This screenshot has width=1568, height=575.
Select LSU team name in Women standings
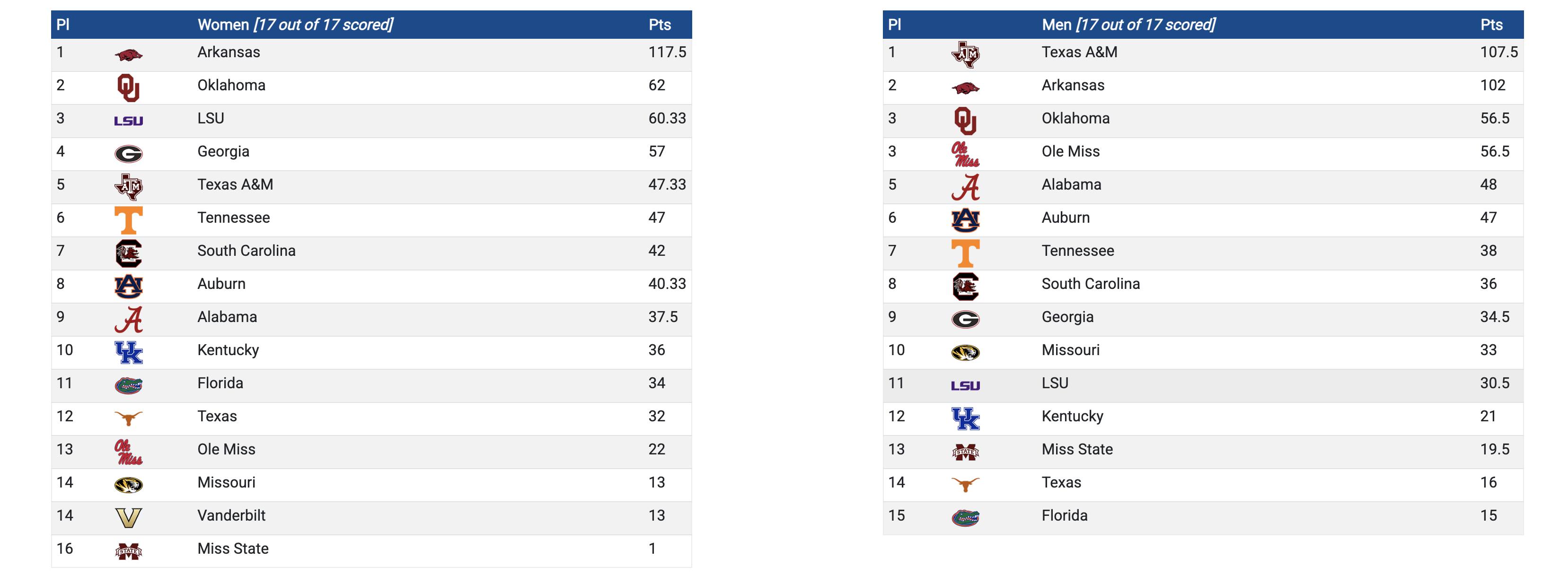(x=211, y=118)
